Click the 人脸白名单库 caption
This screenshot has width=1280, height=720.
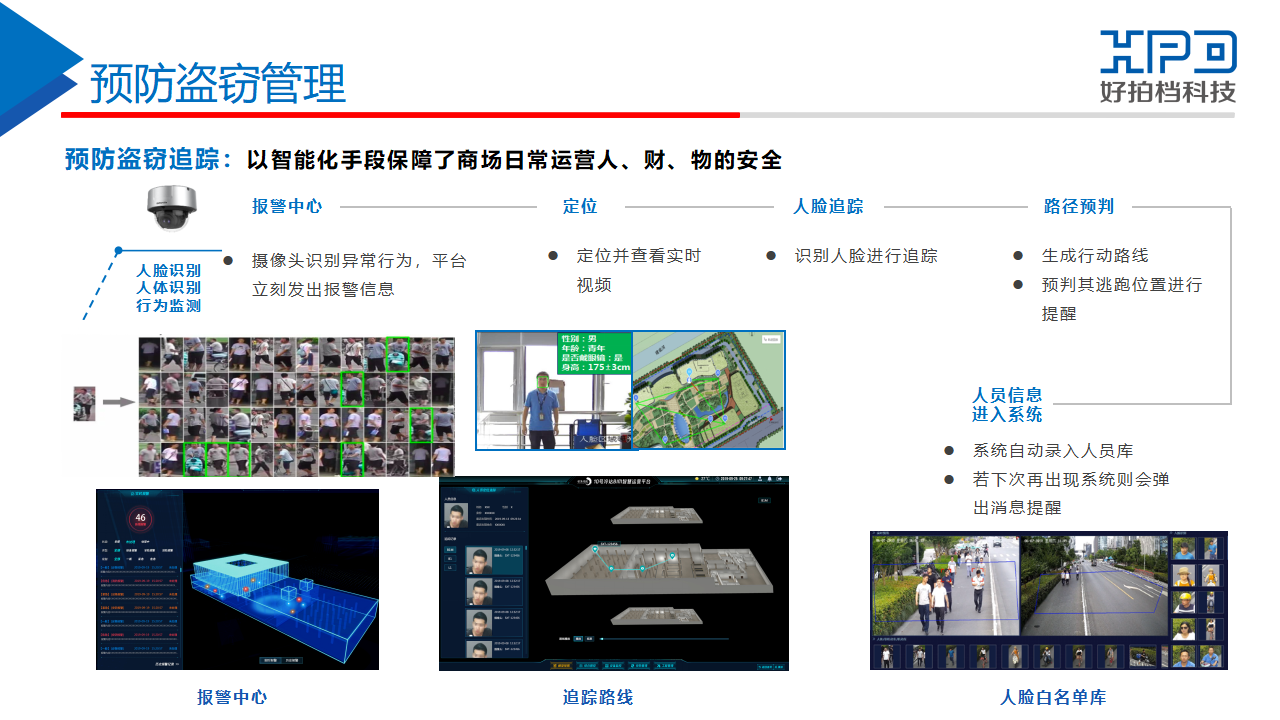[1053, 698]
